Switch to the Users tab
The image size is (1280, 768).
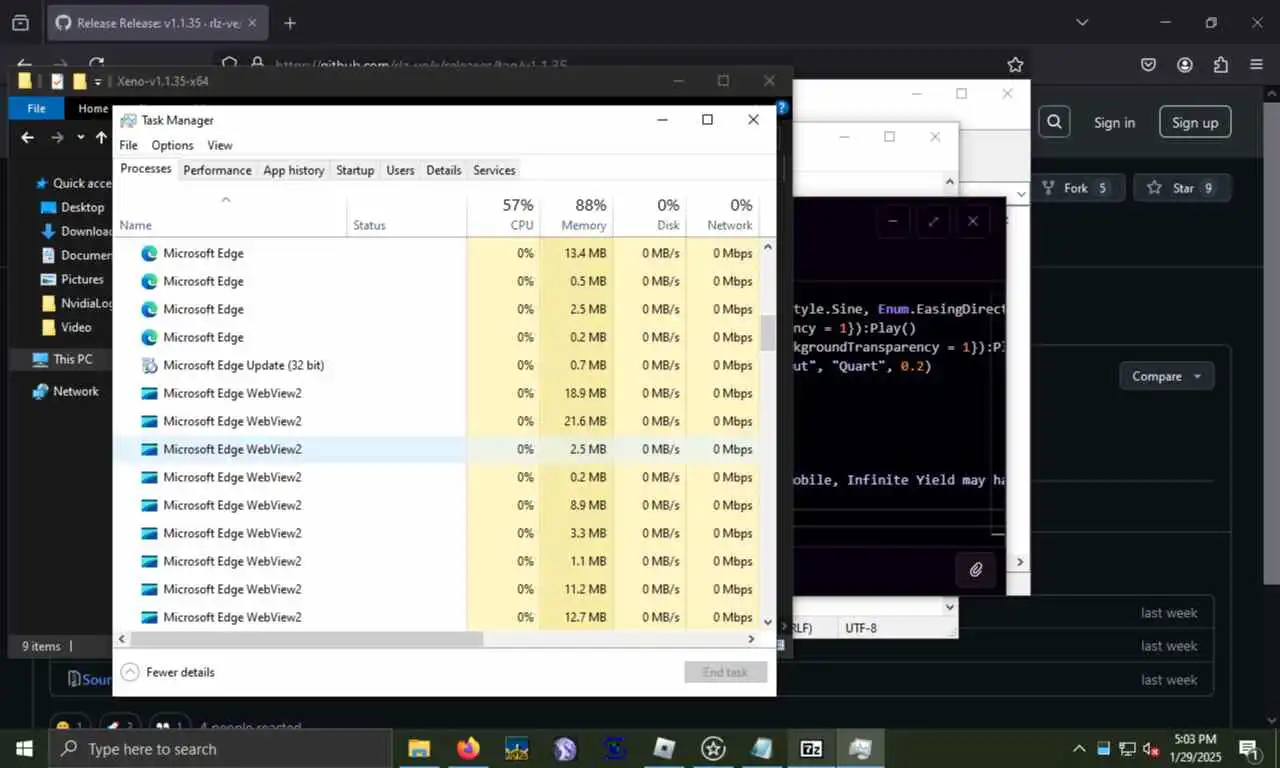400,170
